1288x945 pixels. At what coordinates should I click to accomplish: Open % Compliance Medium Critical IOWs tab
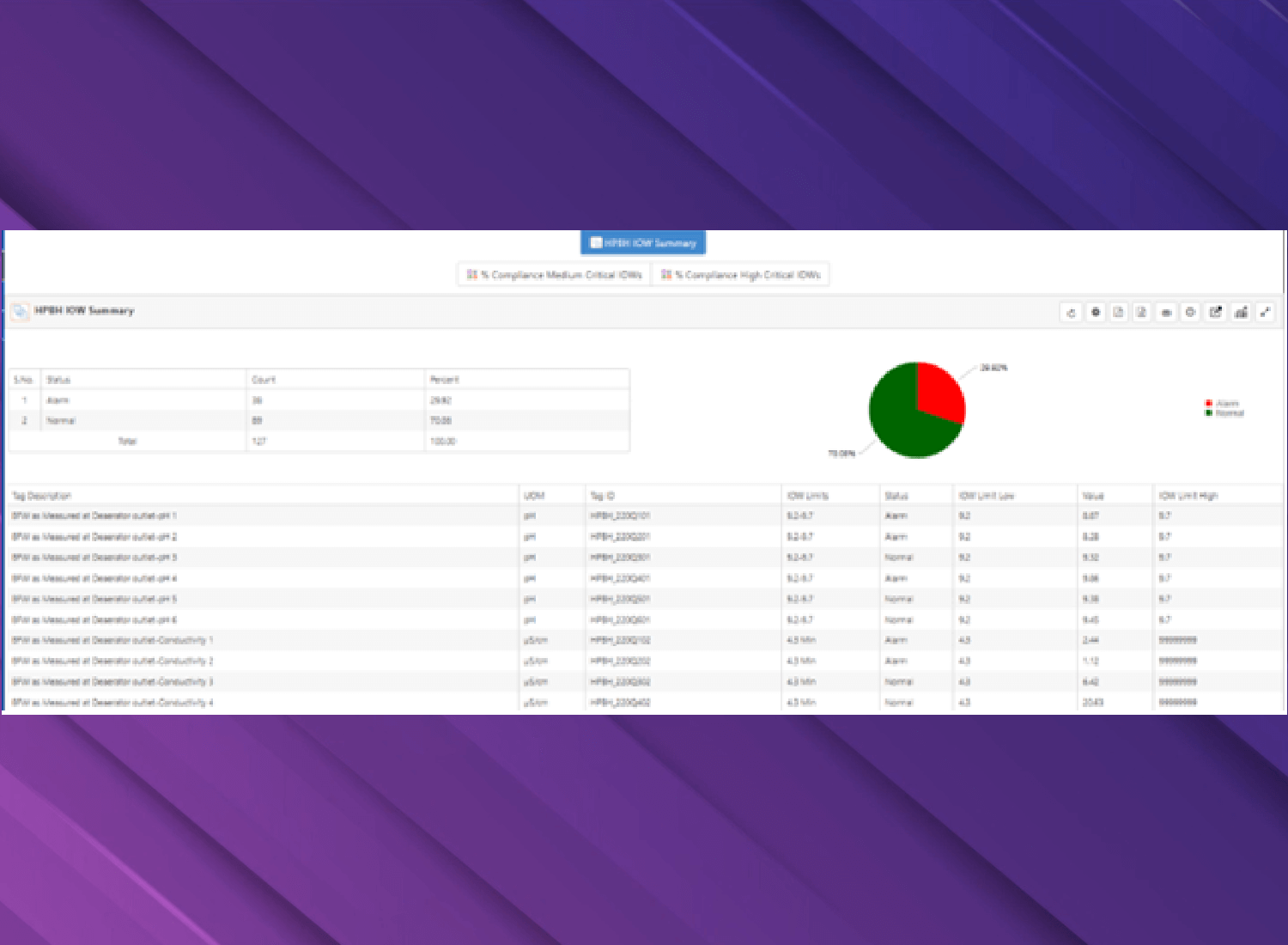(x=555, y=275)
